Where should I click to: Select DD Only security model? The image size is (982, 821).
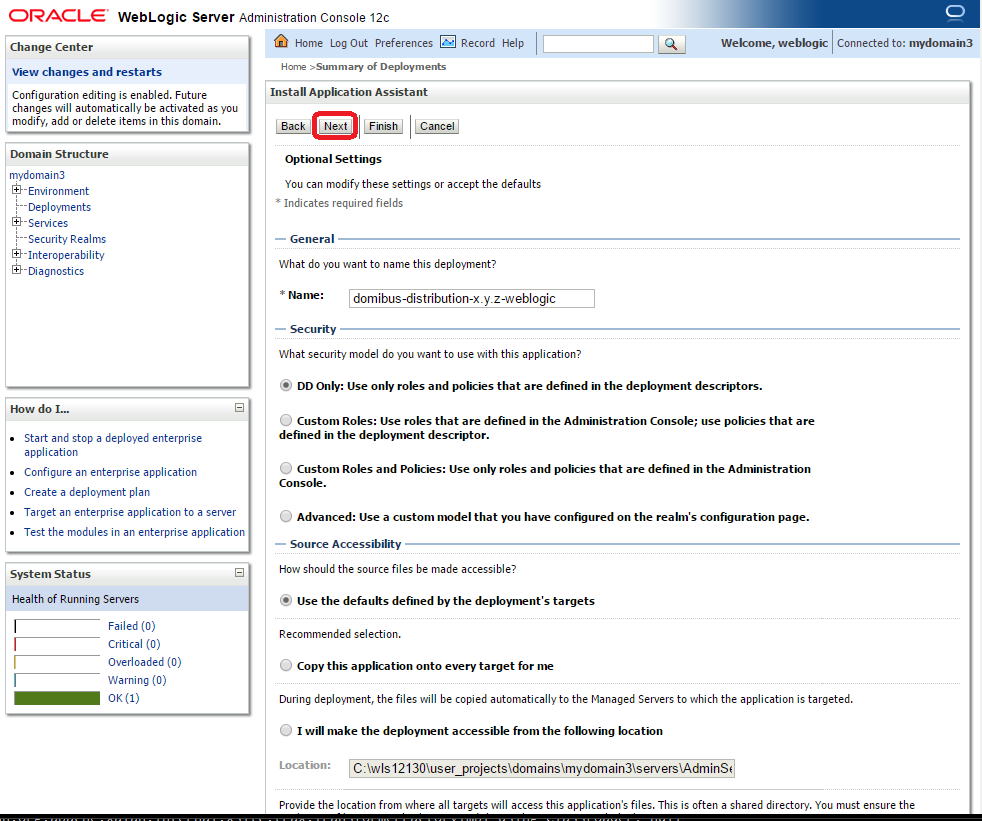point(286,385)
